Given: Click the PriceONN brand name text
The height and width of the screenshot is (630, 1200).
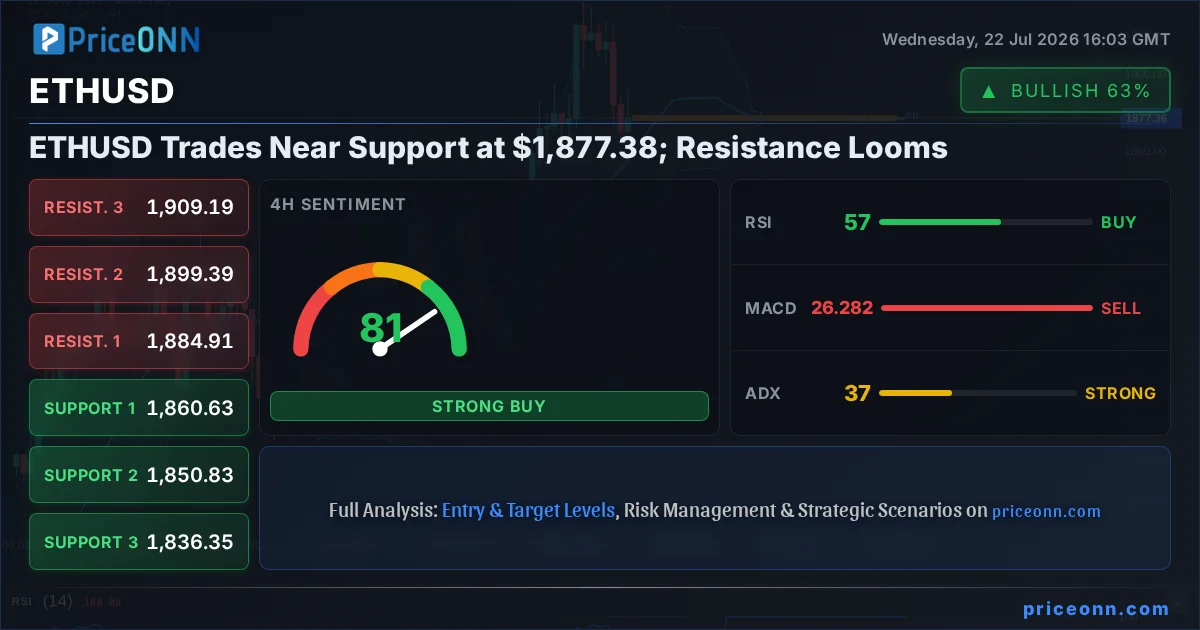Looking at the screenshot, I should [x=134, y=39].
